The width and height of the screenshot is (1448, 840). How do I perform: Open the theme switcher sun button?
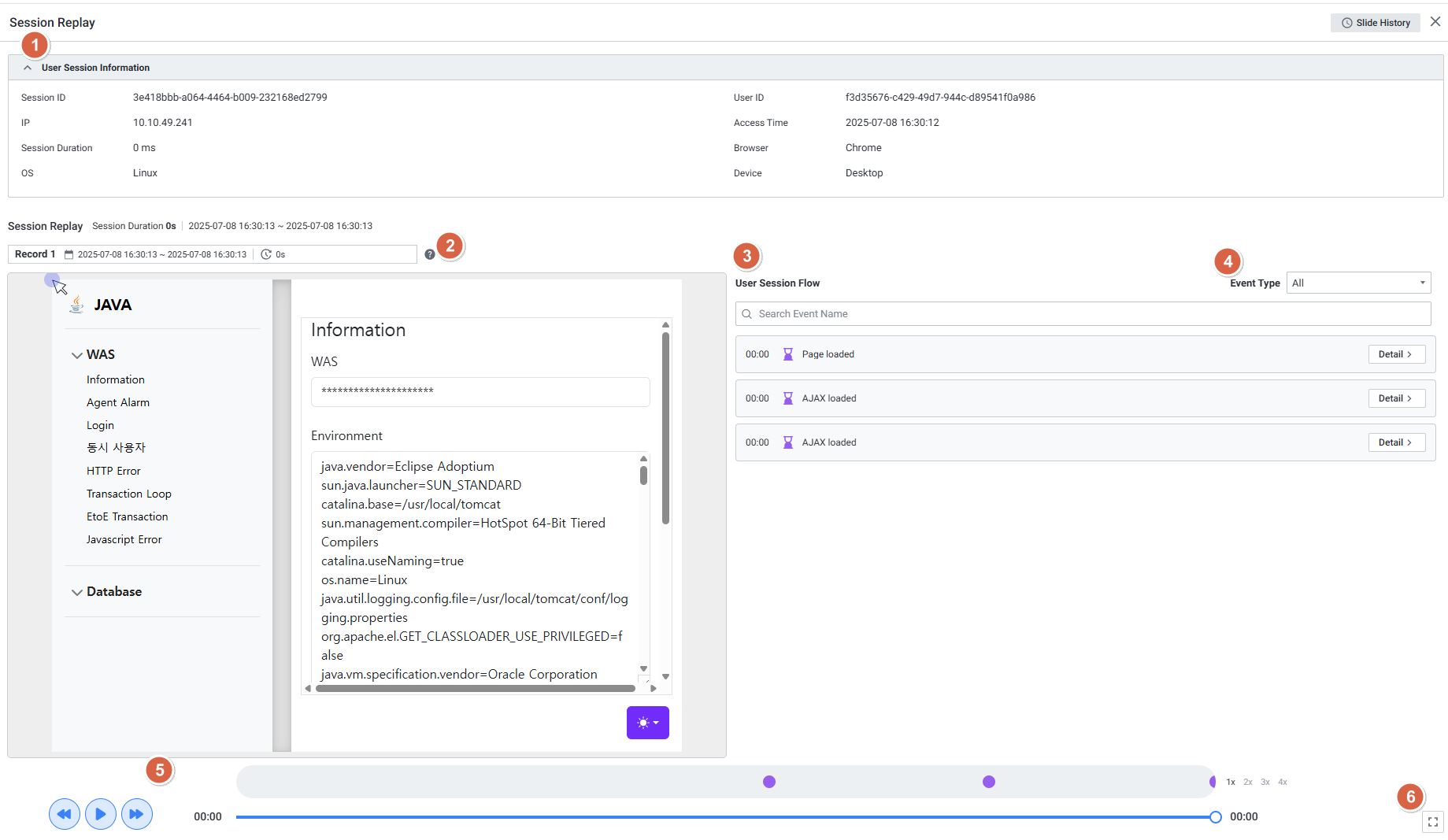pyautogui.click(x=647, y=723)
